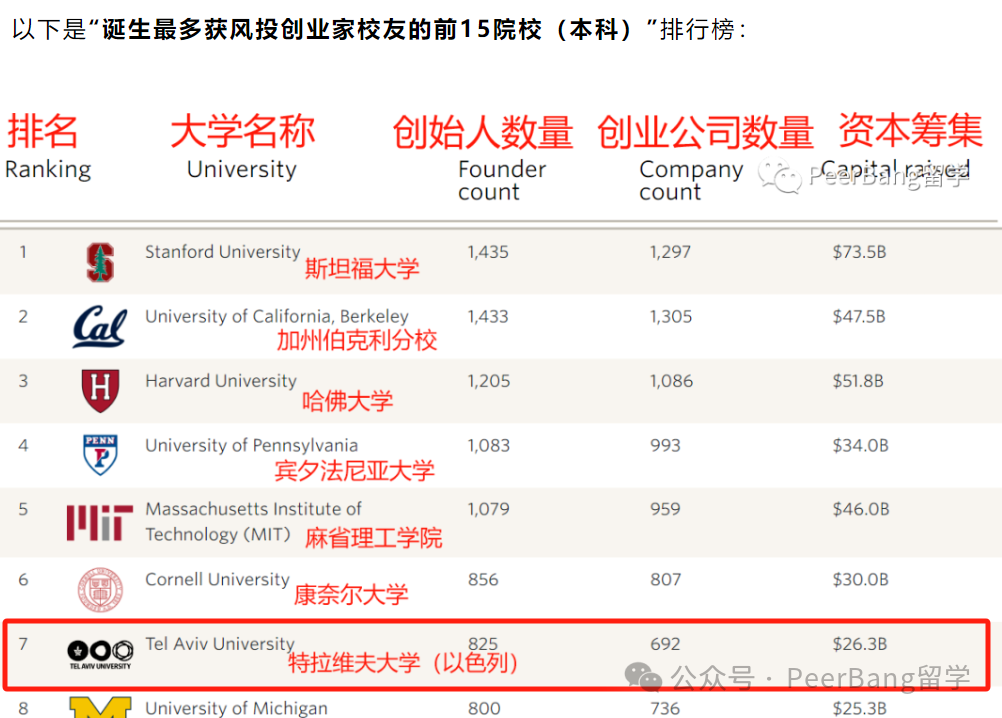Click the Penn shield logo
This screenshot has height=718, width=1002.
(x=100, y=455)
